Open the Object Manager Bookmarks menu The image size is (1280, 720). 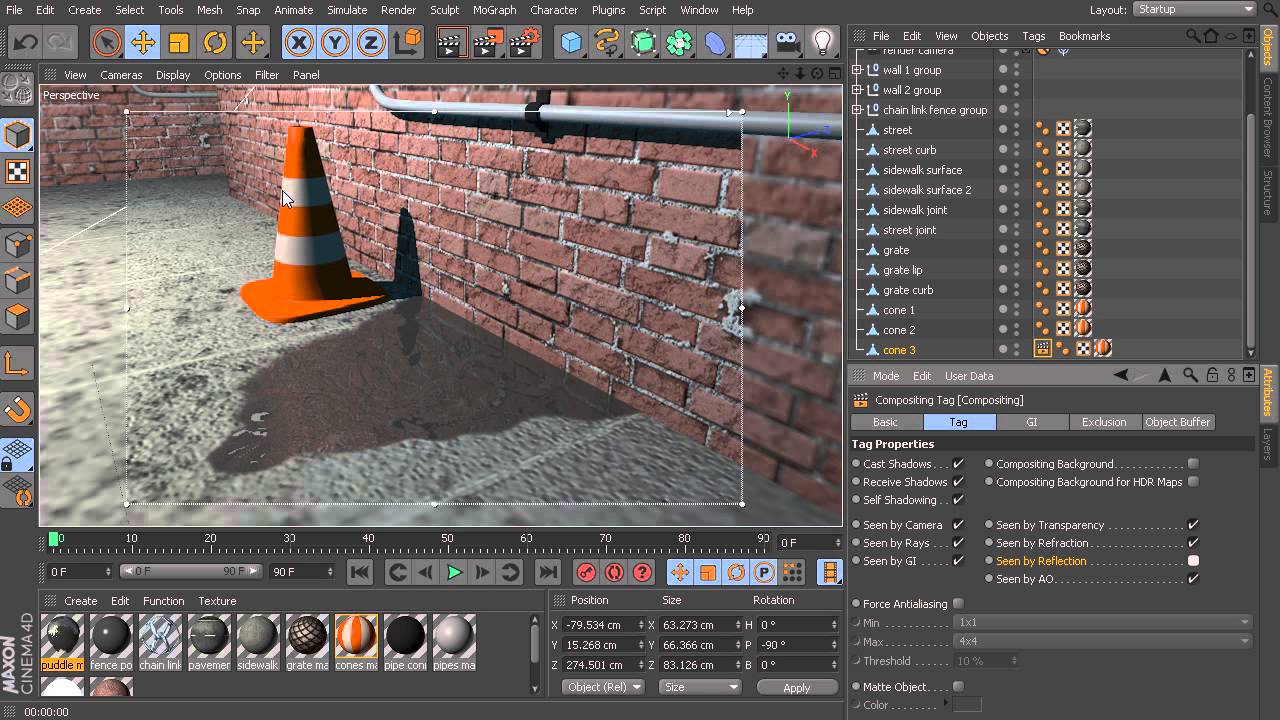pos(1084,36)
